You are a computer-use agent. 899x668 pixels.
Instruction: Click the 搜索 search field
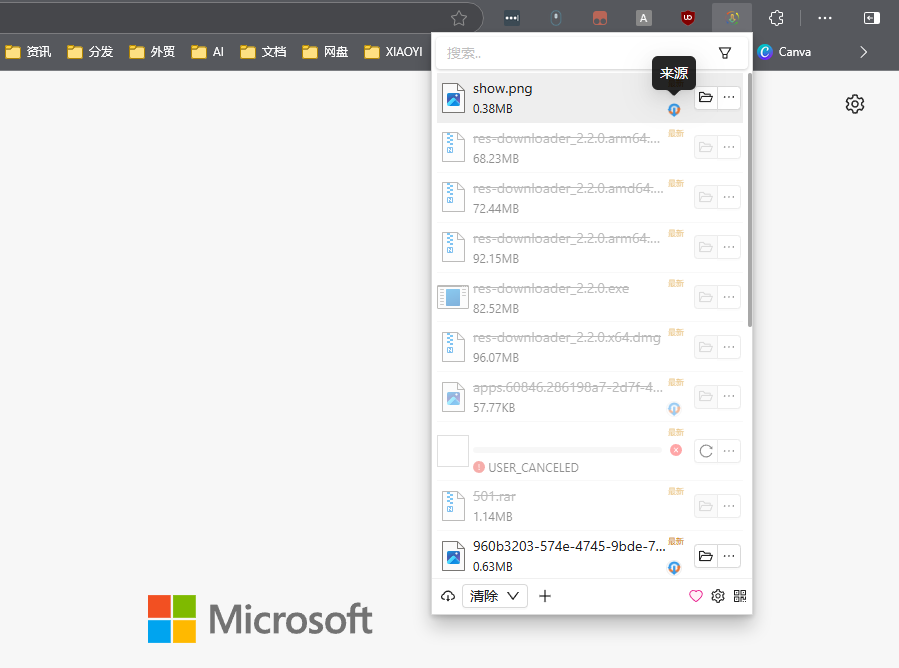tap(576, 53)
